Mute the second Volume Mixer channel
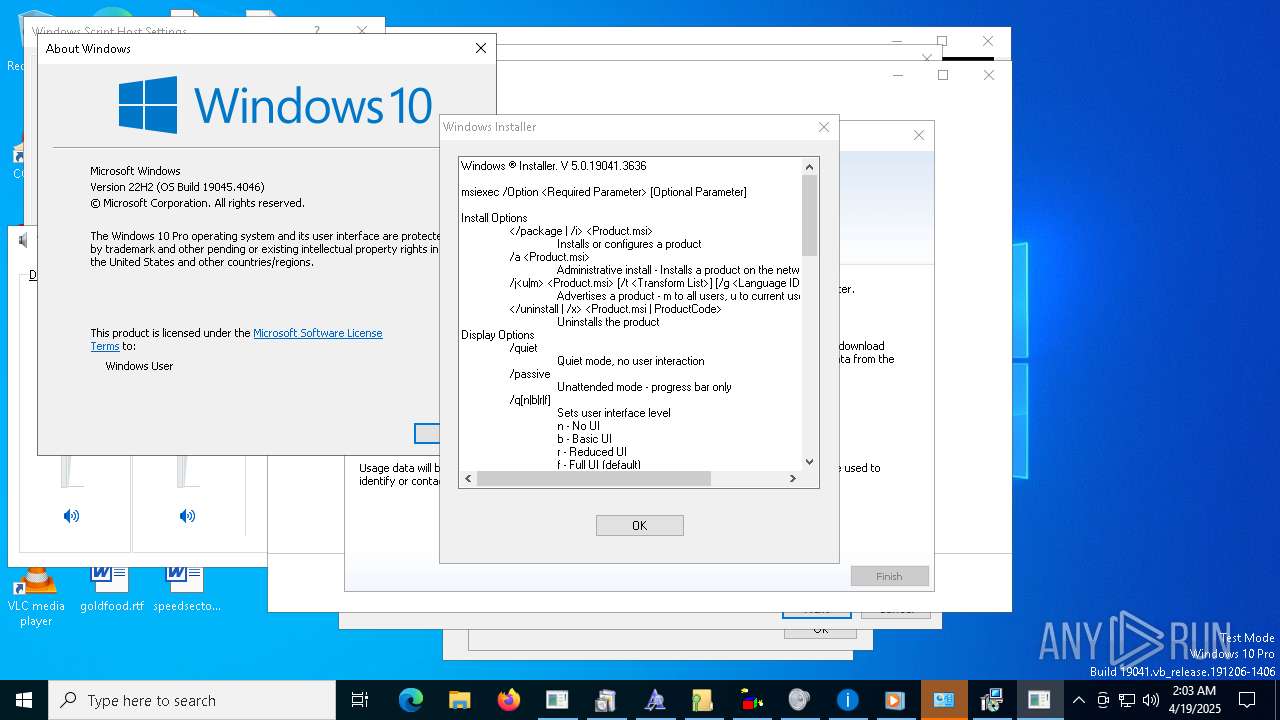Screen dimensions: 1280x720 coord(187,516)
